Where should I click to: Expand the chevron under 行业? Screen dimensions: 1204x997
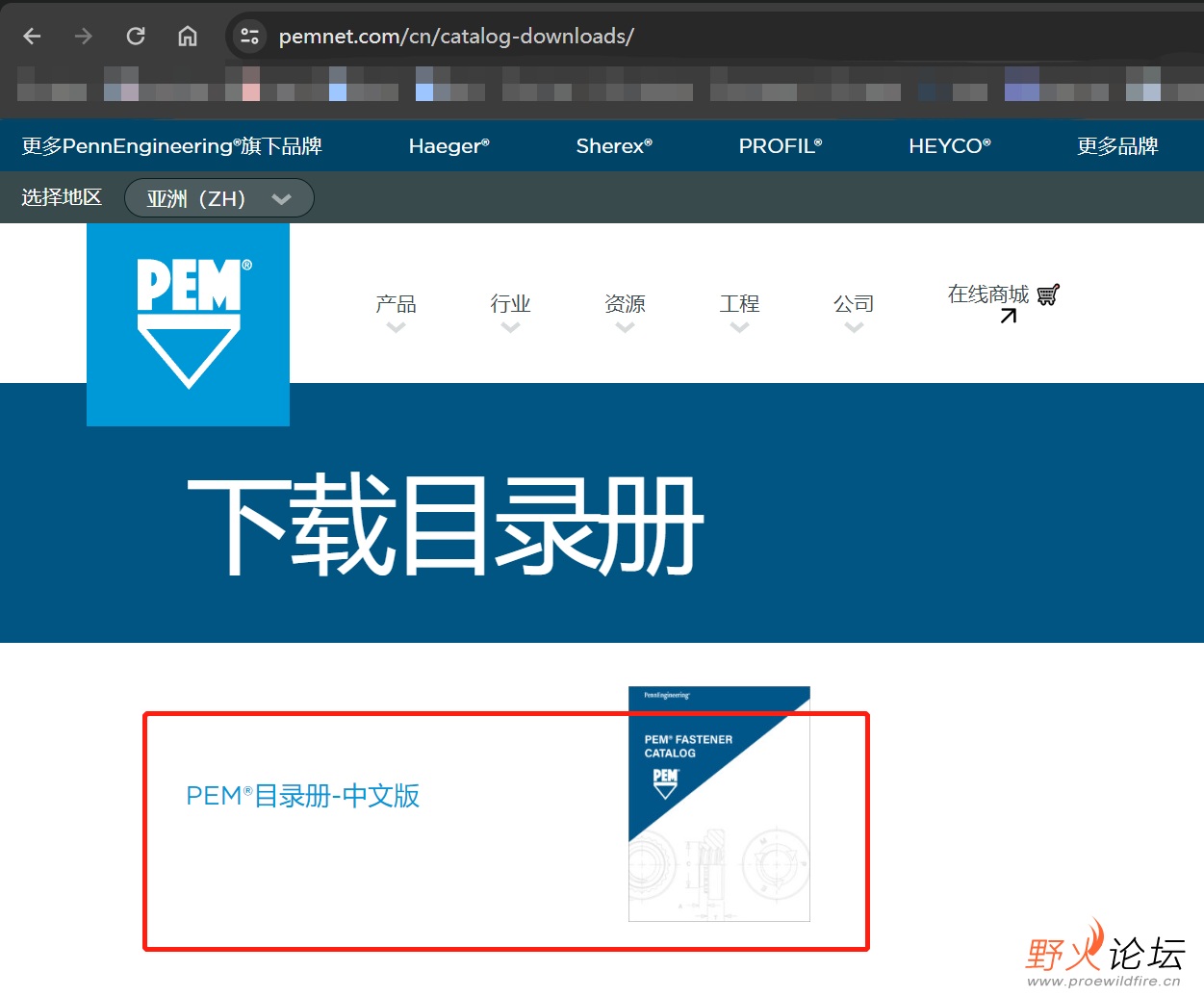tap(510, 328)
